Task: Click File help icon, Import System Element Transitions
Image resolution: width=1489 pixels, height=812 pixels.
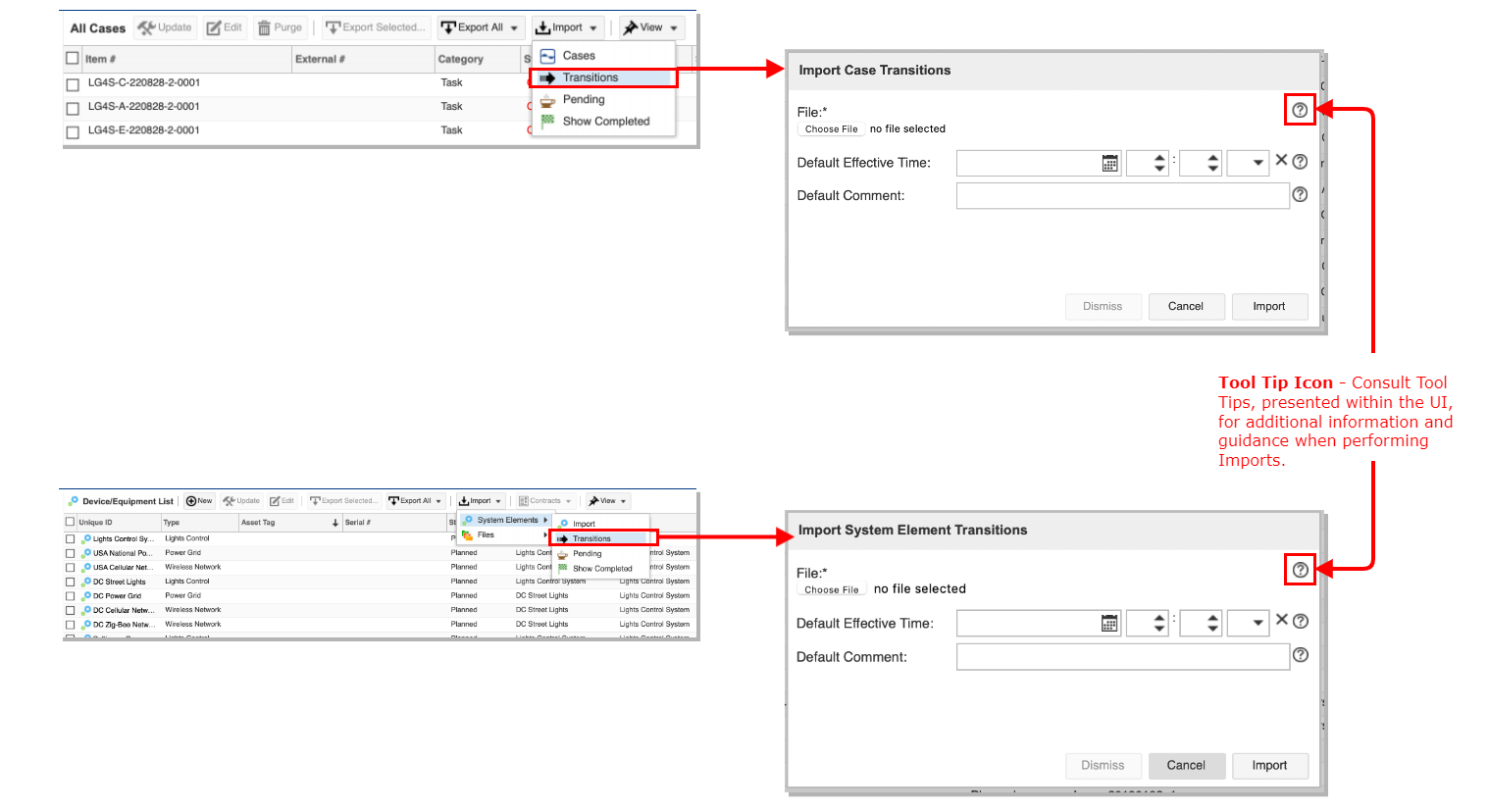Action: [x=1301, y=570]
